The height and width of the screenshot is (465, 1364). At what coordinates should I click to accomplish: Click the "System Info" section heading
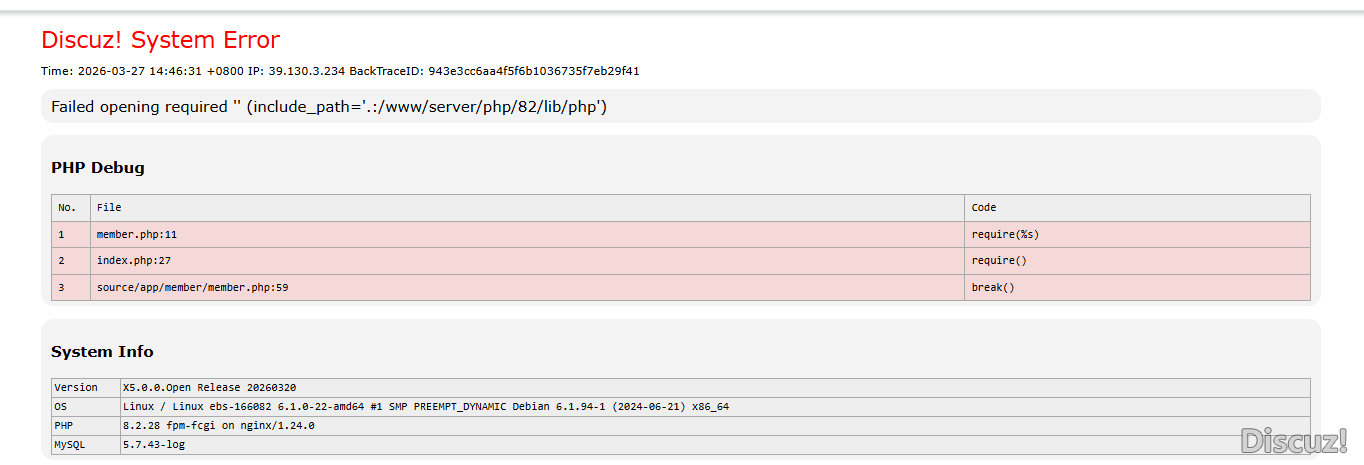102,351
